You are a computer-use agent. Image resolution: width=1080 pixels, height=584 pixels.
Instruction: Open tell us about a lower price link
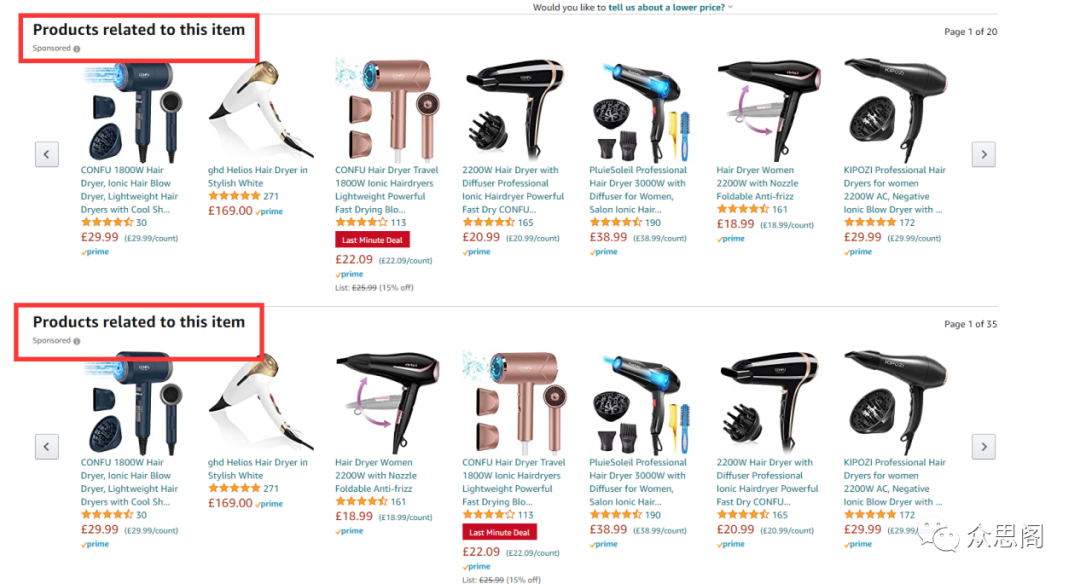[666, 7]
